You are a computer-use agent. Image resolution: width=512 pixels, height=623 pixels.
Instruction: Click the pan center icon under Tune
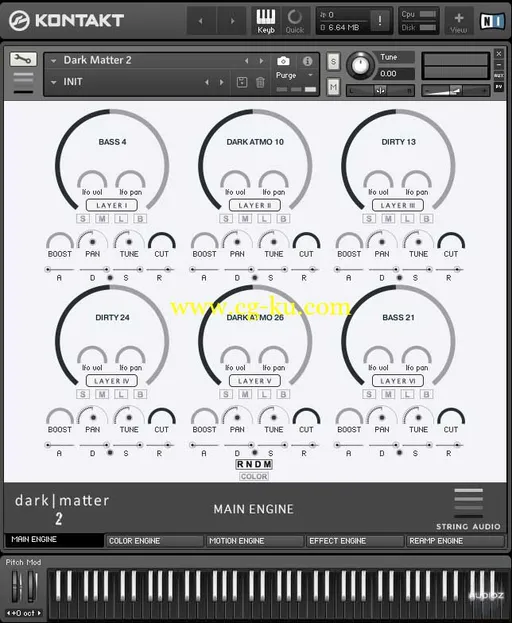pos(380,91)
